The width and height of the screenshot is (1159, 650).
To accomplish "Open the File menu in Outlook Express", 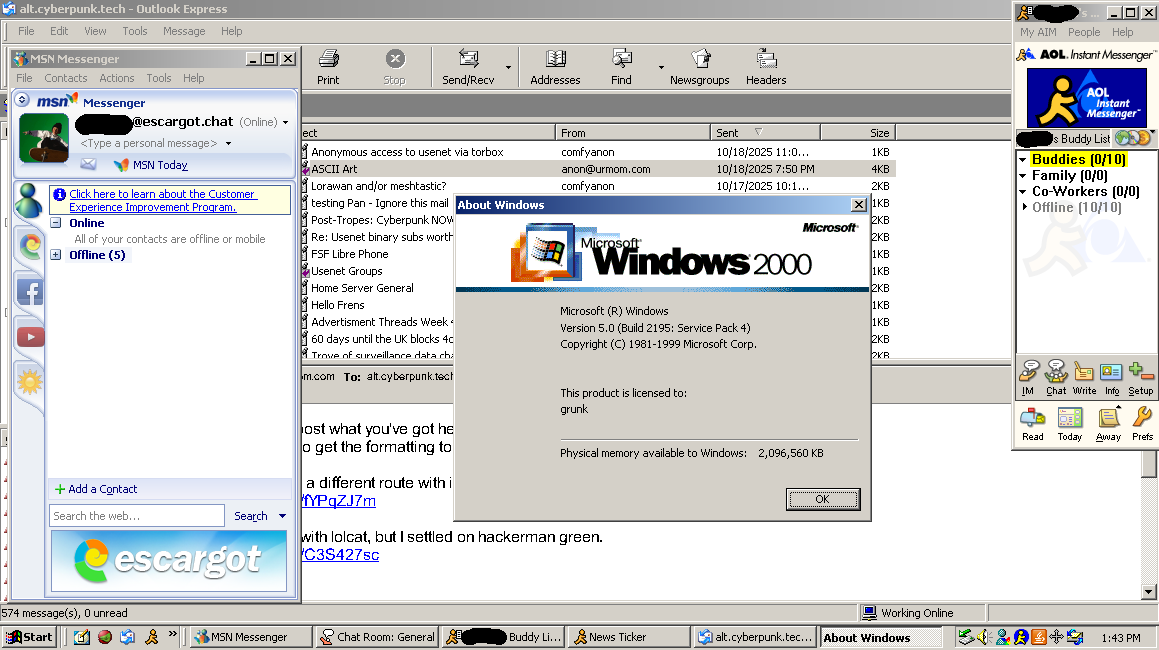I will click(x=26, y=31).
